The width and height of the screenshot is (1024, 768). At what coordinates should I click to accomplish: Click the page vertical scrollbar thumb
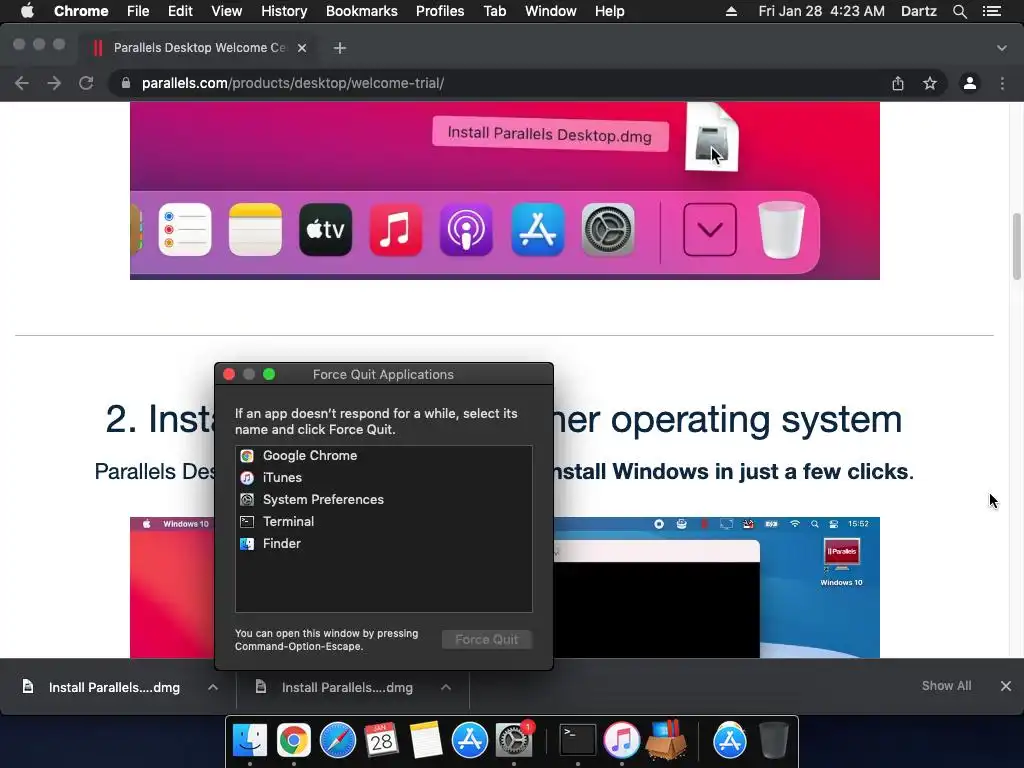[1016, 246]
